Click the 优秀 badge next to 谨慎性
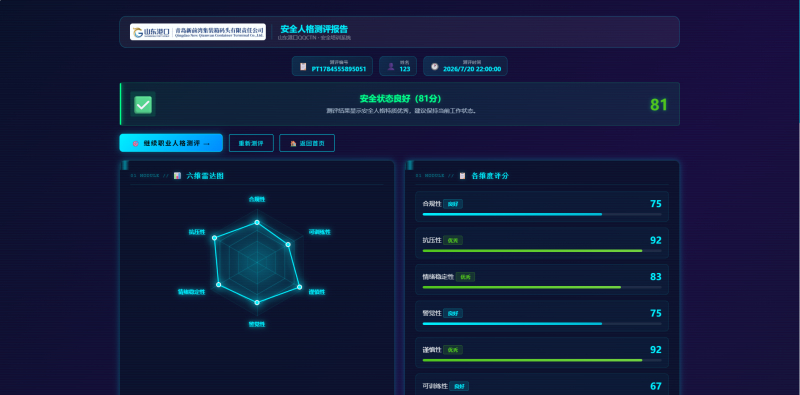The width and height of the screenshot is (800, 395). coord(453,350)
